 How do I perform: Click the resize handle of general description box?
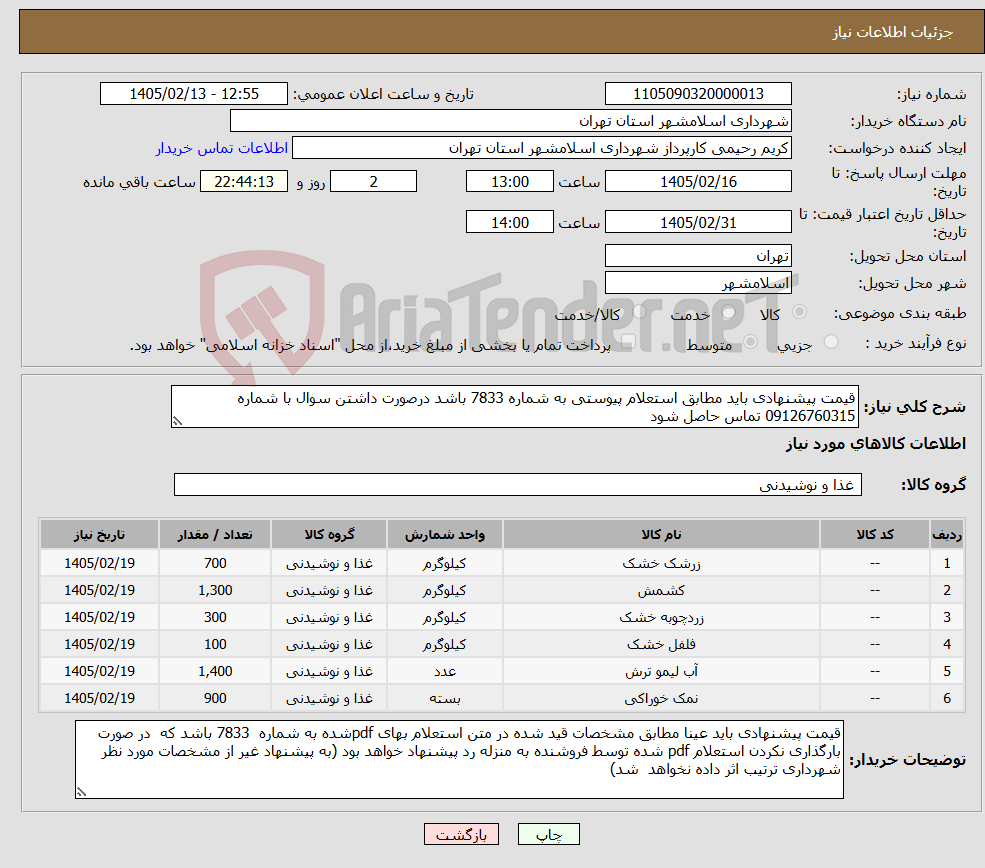click(x=177, y=421)
